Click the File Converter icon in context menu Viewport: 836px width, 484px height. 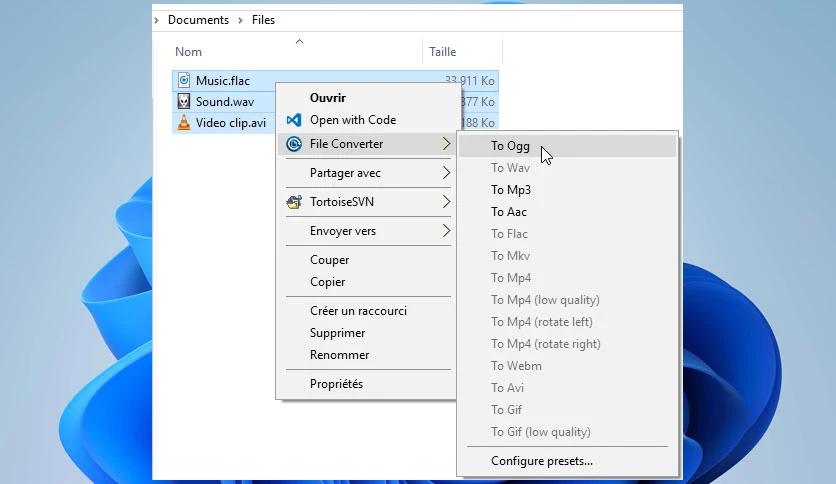pos(294,144)
